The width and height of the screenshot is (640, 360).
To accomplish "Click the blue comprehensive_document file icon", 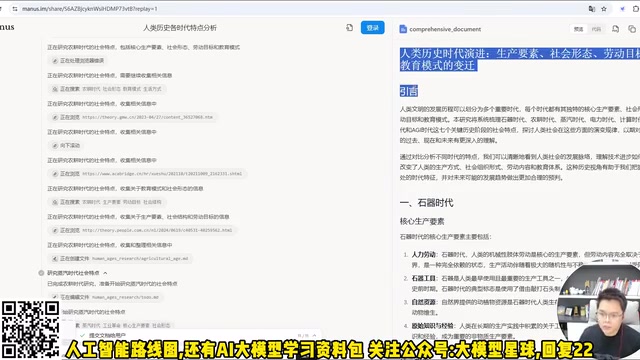I will click(x=403, y=29).
